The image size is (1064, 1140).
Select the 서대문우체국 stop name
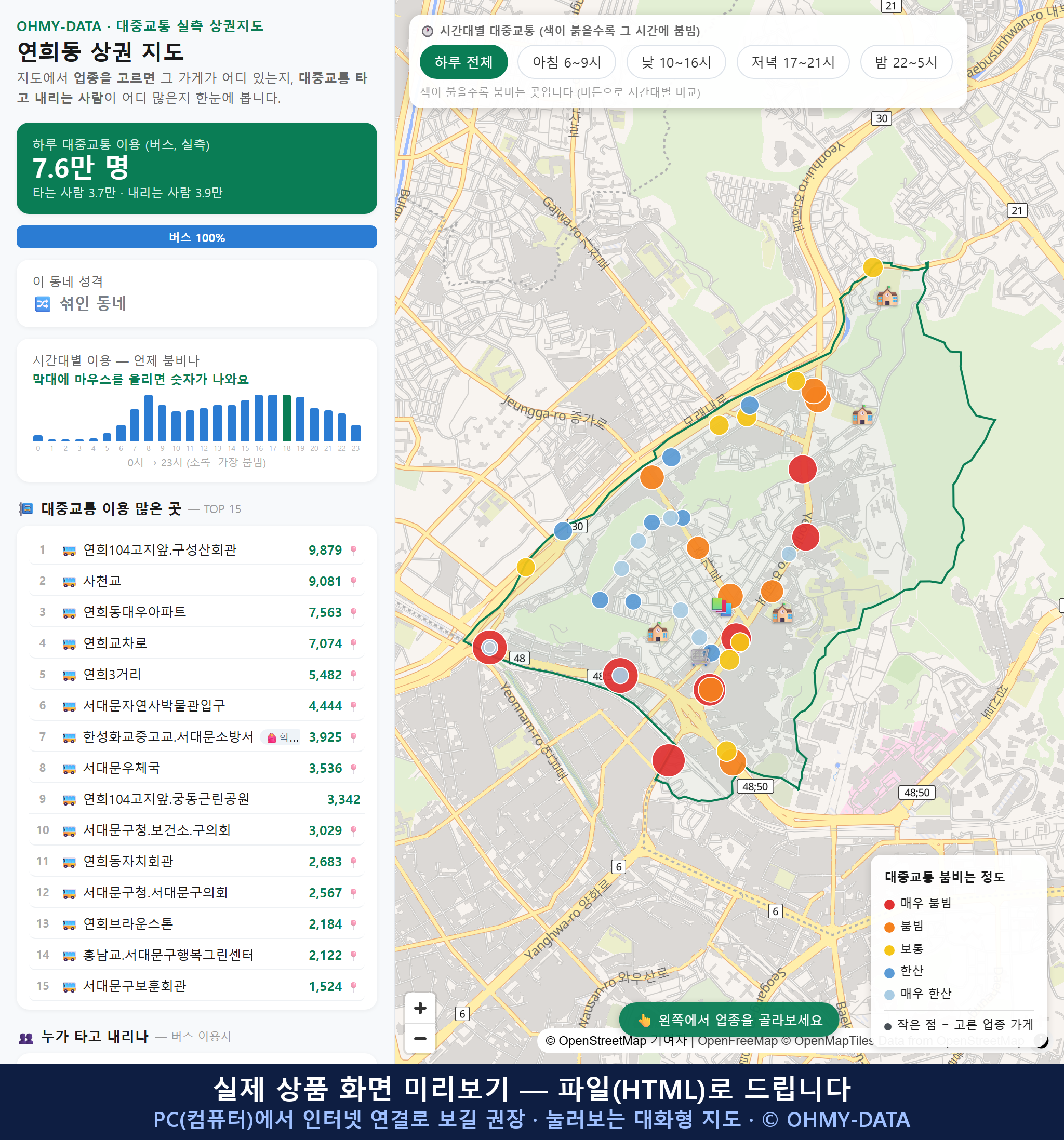tap(122, 768)
